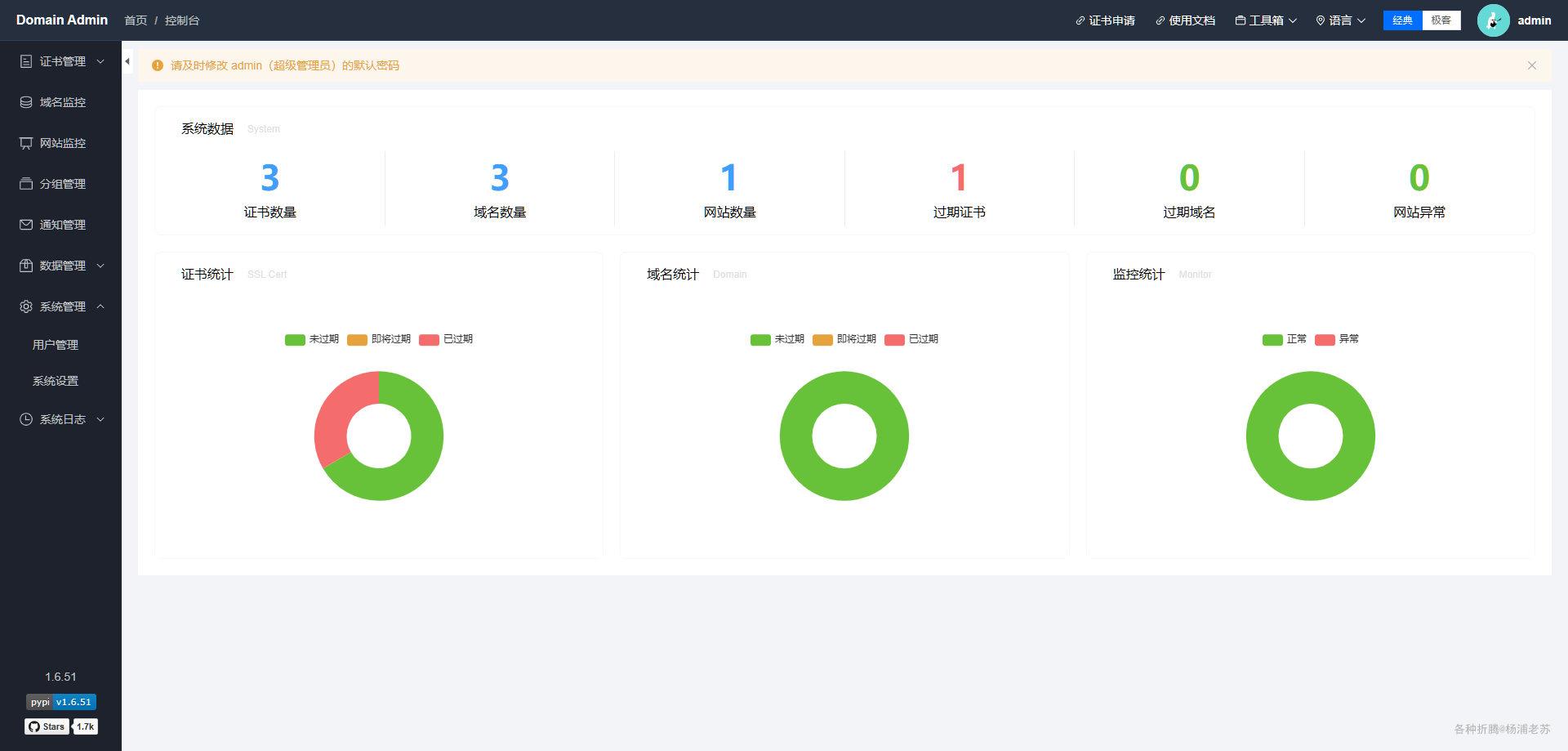Switch layout to 经典 mode

tap(1402, 20)
